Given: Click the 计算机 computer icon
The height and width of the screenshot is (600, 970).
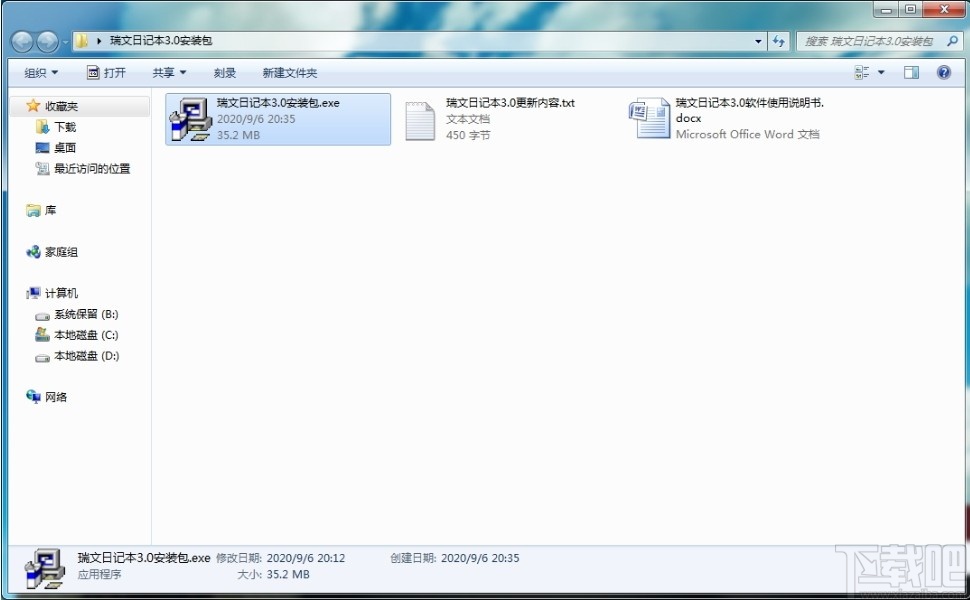Looking at the screenshot, I should click(33, 293).
